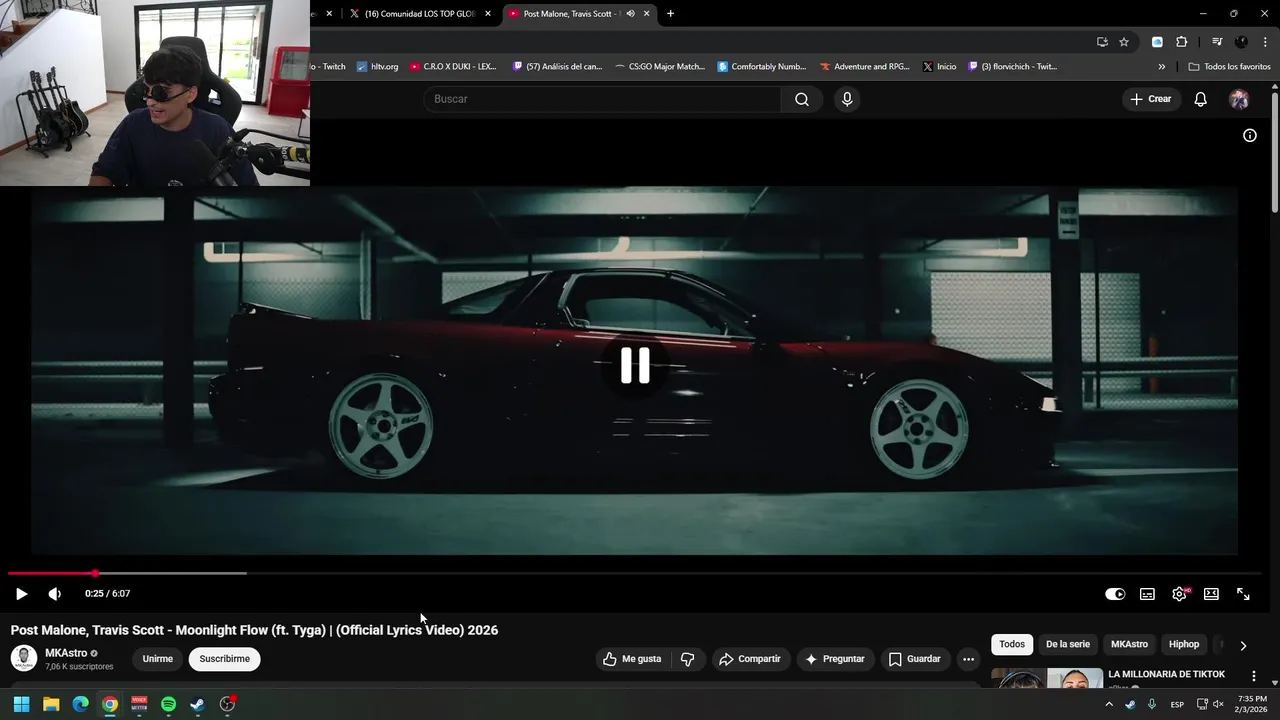Close the Post Malone, Travis Scott tab

click(647, 14)
